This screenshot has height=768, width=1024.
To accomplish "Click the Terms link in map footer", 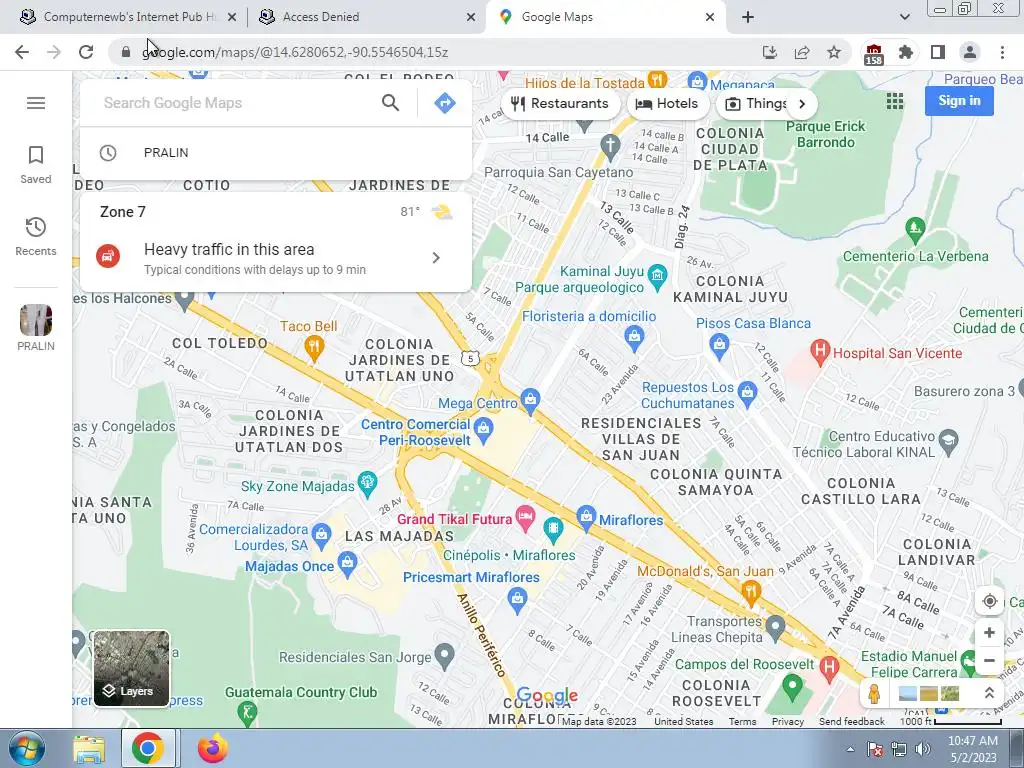I will 743,722.
